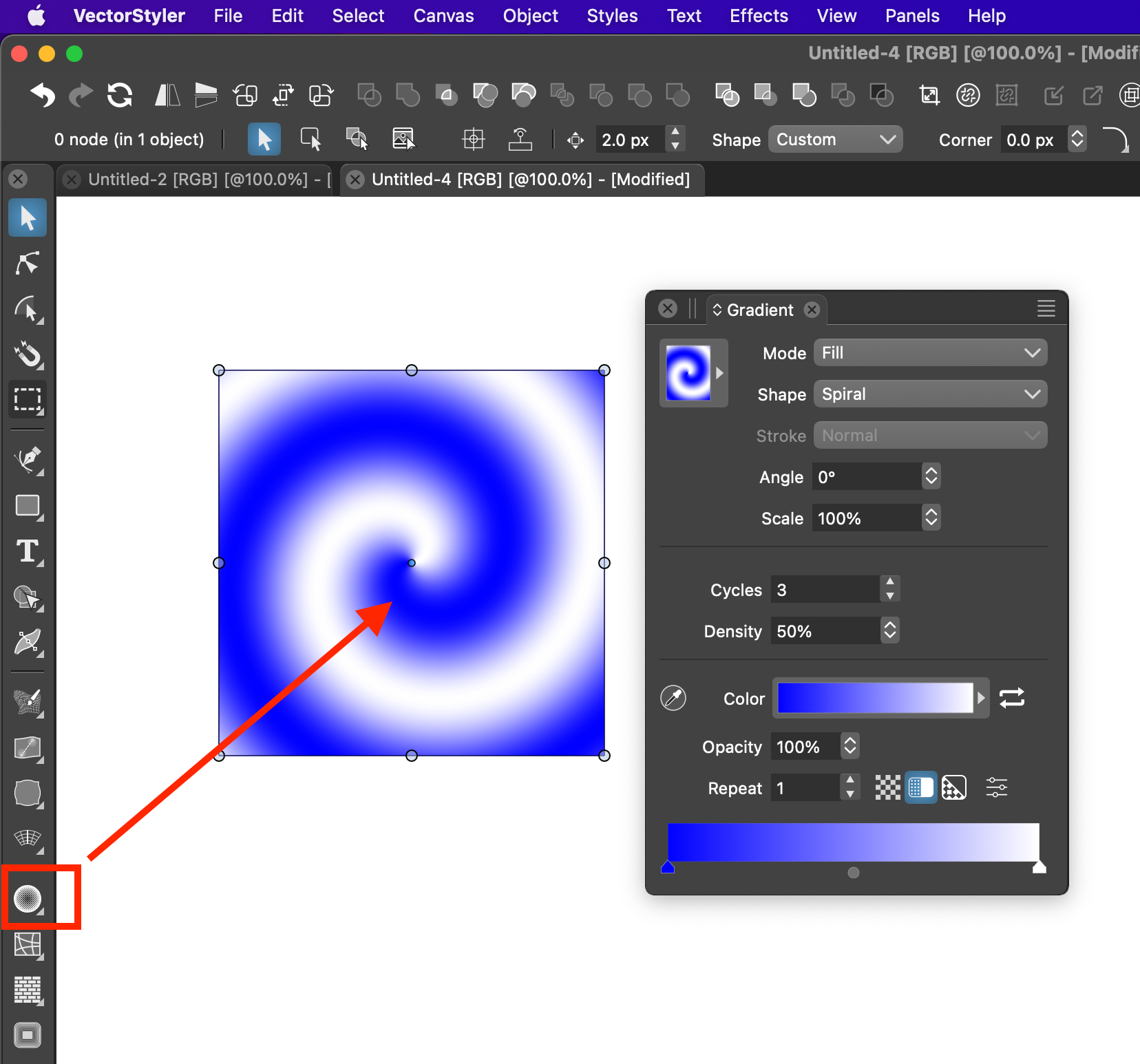Reverse the gradient colors with swap icon
Viewport: 1140px width, 1064px height.
click(x=1011, y=698)
